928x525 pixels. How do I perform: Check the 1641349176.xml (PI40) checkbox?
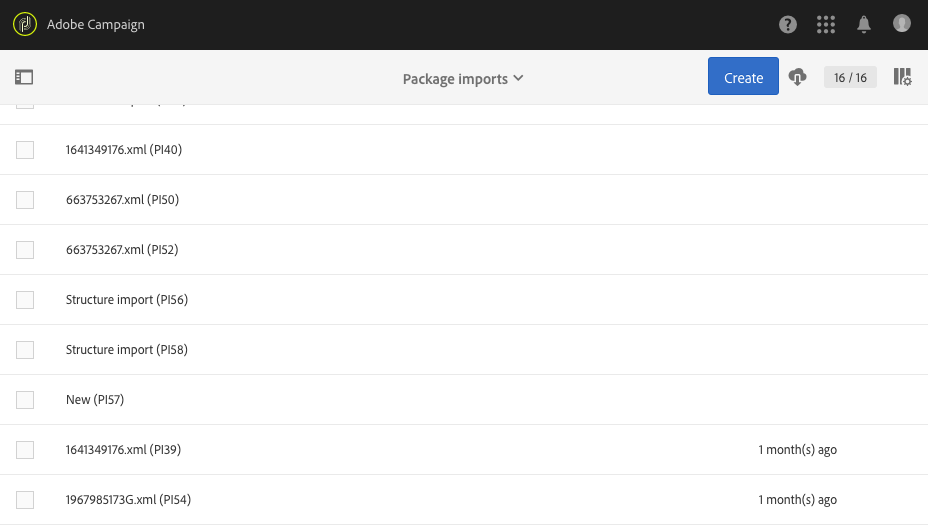click(25, 150)
